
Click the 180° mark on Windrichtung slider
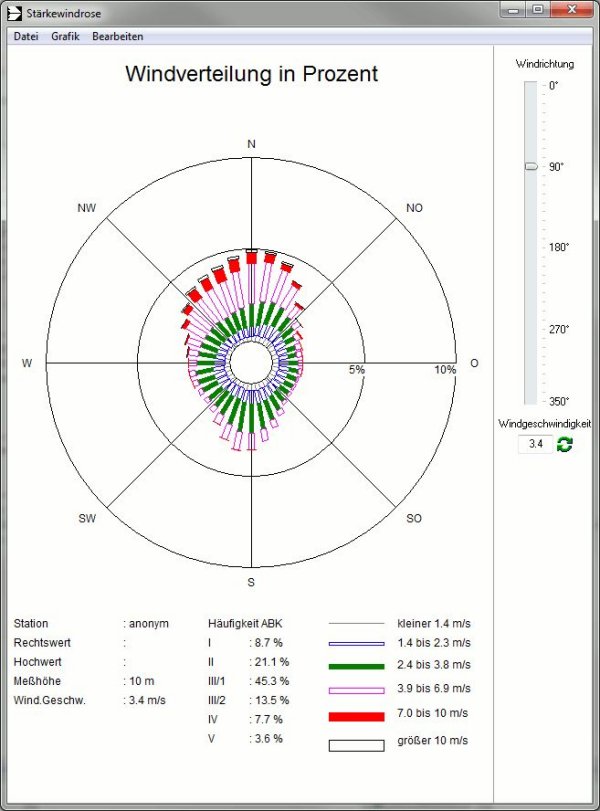(x=531, y=247)
